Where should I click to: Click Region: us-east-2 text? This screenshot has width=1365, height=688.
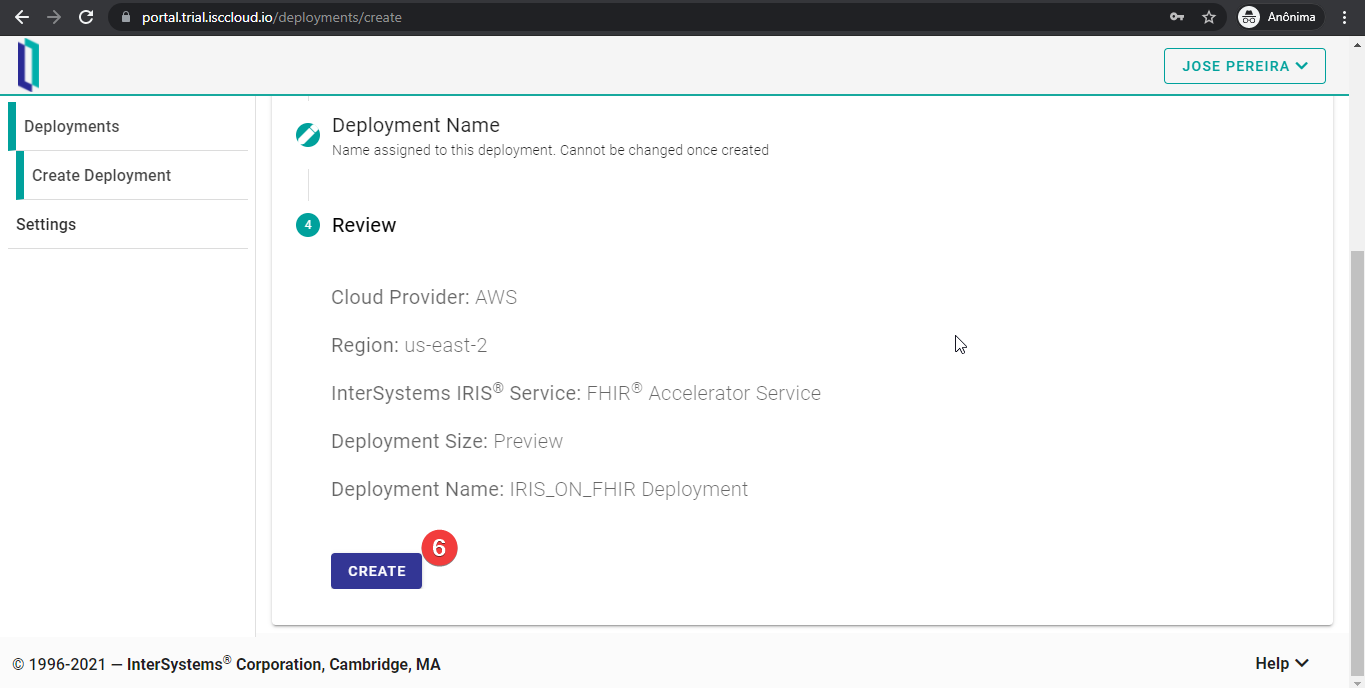tap(409, 345)
